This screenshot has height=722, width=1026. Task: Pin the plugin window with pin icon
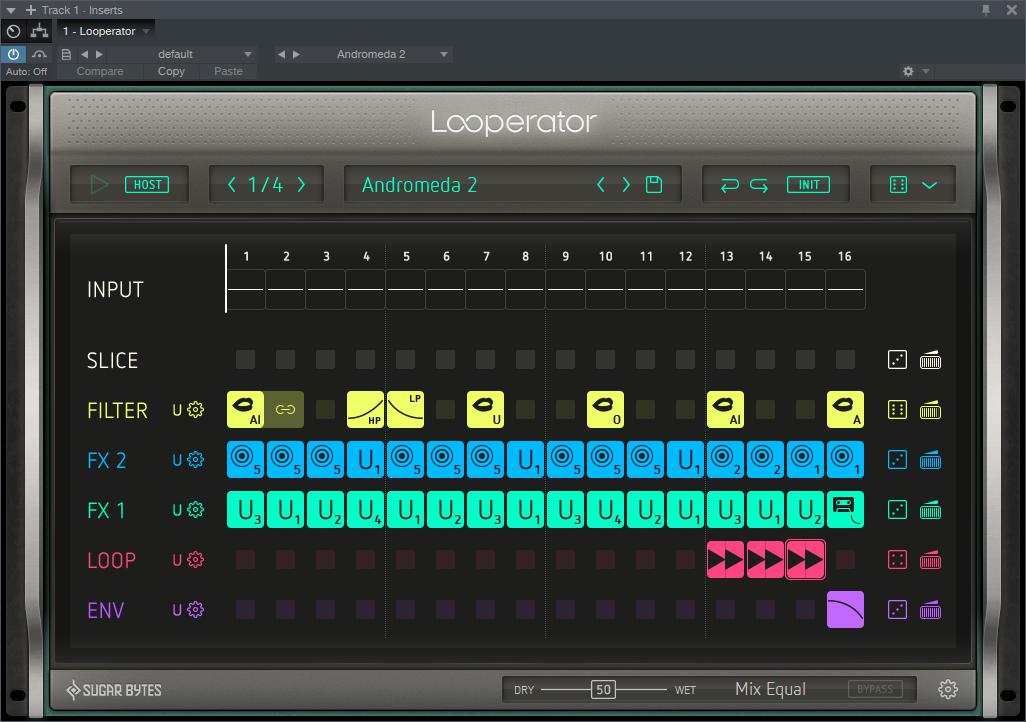985,10
